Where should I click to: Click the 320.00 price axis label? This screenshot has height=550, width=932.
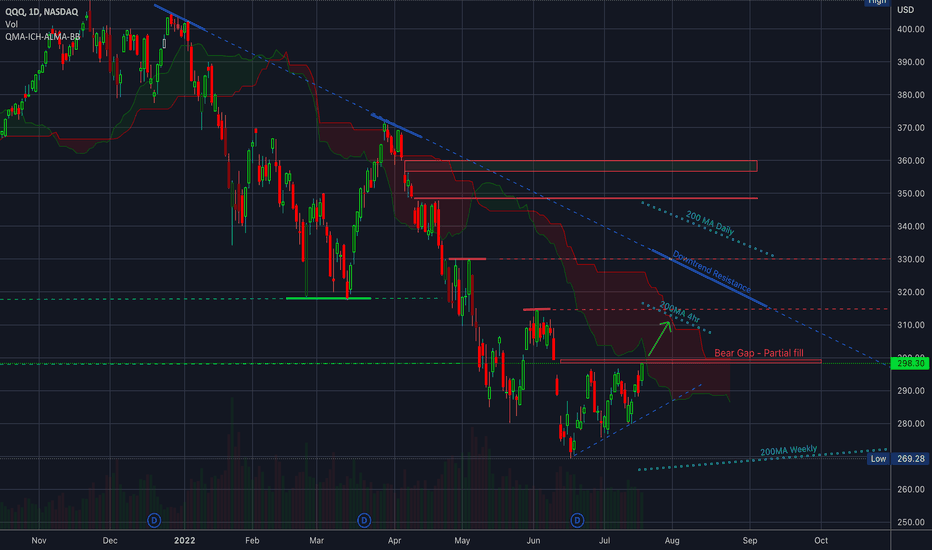pyautogui.click(x=911, y=292)
